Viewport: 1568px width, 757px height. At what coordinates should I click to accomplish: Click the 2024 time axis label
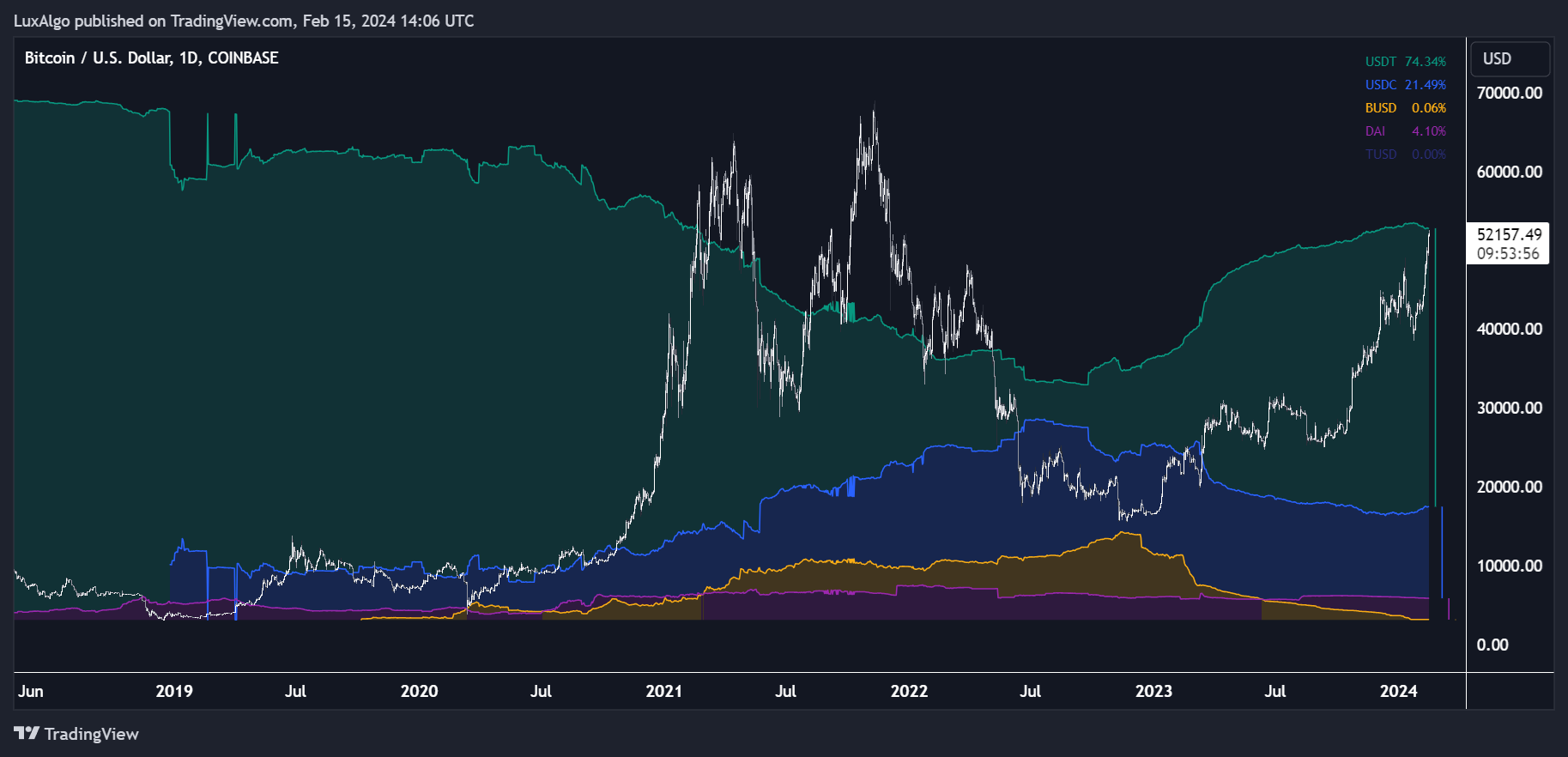(x=1398, y=691)
